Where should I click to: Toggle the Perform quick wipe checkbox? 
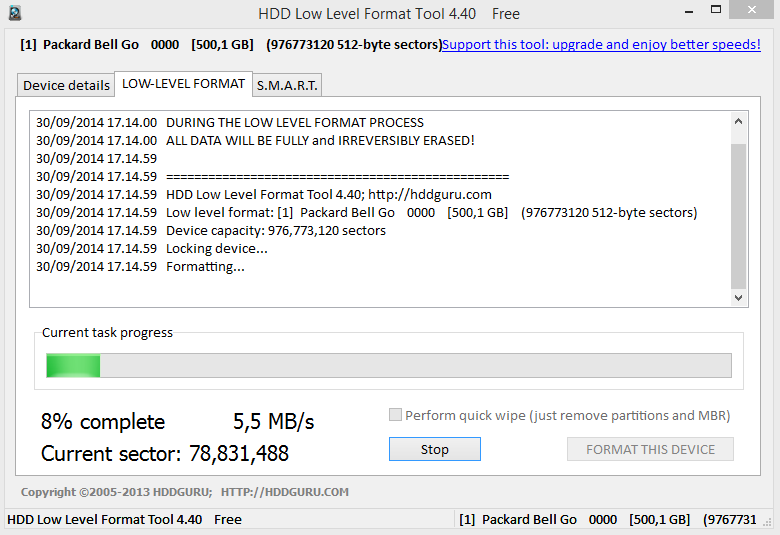click(x=395, y=415)
